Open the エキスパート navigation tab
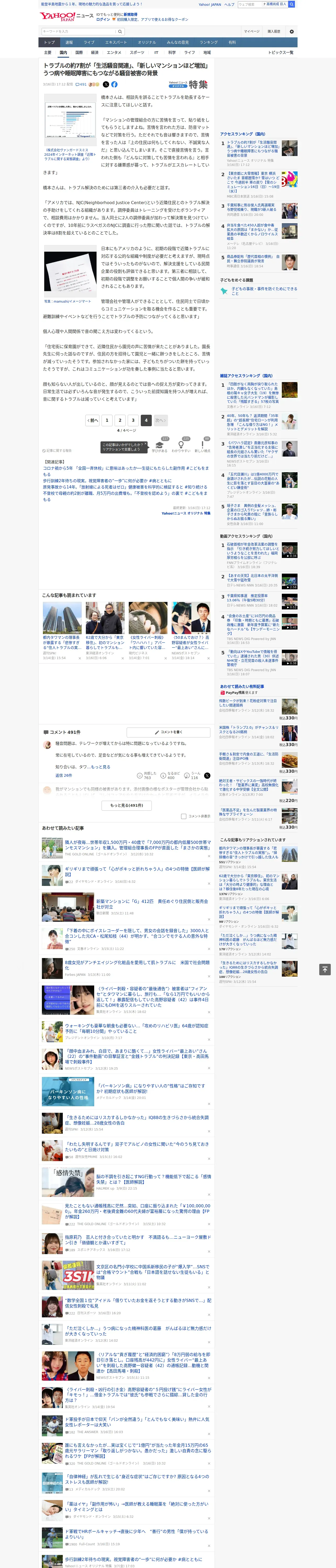Image resolution: width=336 pixels, height=1568 pixels. [116, 43]
